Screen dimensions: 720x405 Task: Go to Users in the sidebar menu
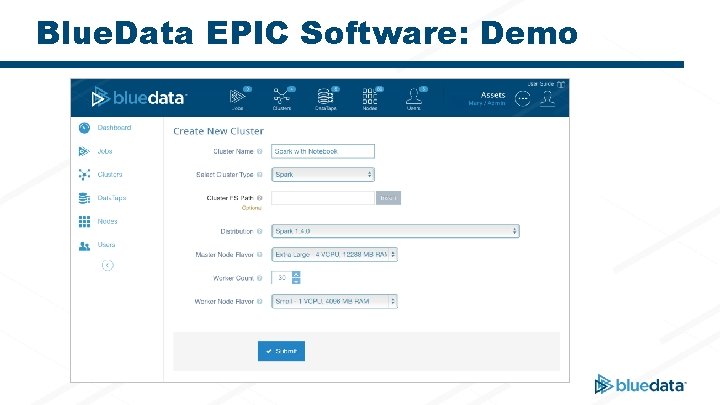pyautogui.click(x=107, y=245)
